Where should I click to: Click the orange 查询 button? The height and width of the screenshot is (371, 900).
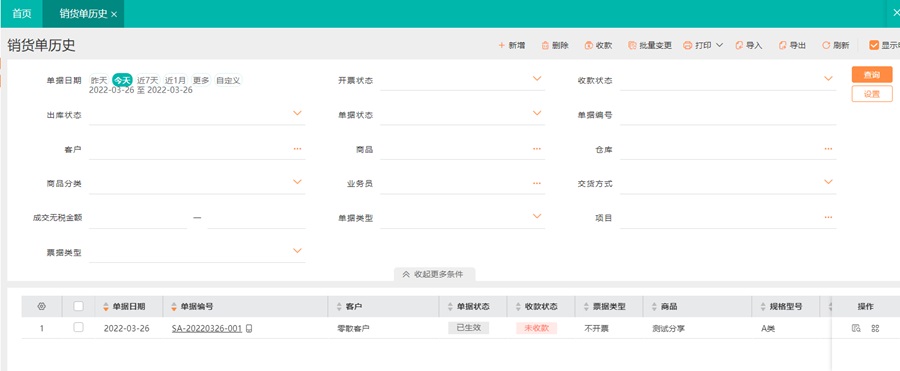coord(872,75)
